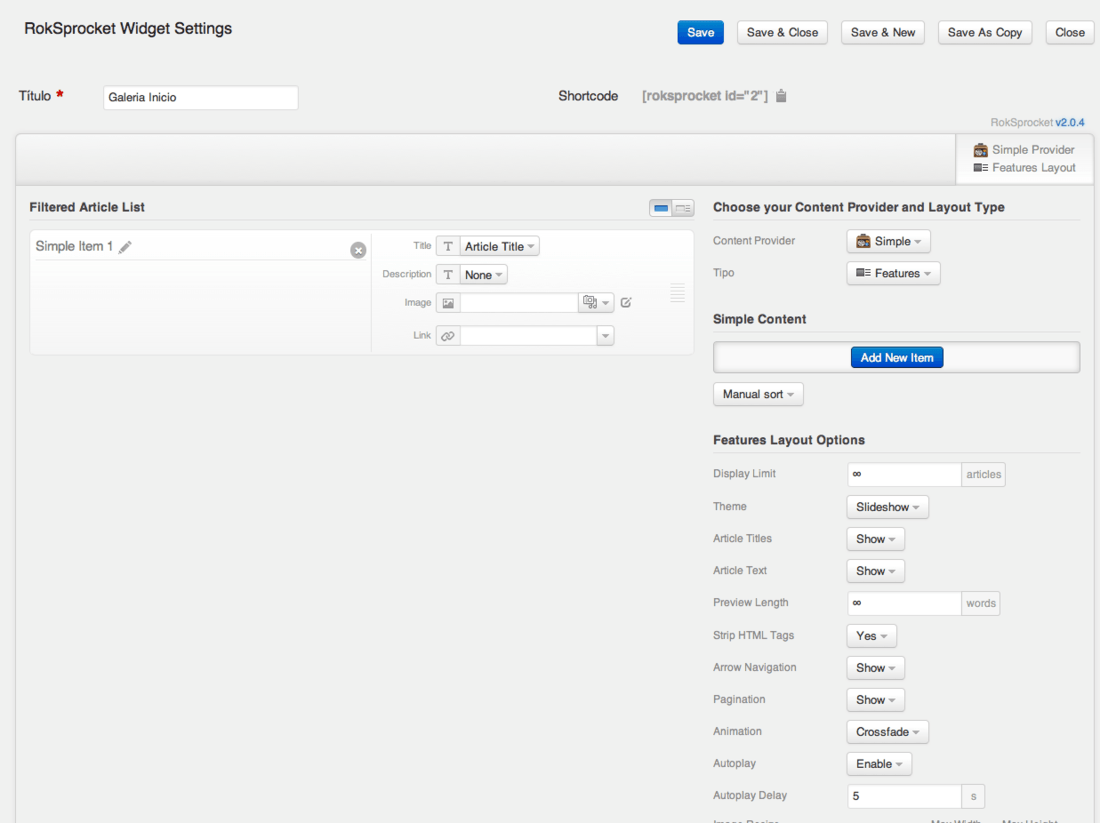Click the picture icon in the Image row
The image size is (1100, 823).
click(448, 303)
